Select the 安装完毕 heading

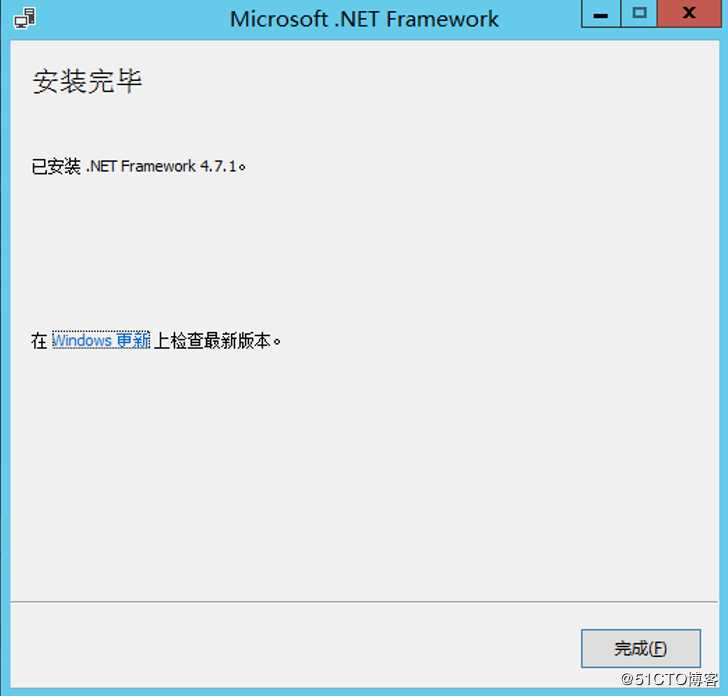[x=87, y=81]
